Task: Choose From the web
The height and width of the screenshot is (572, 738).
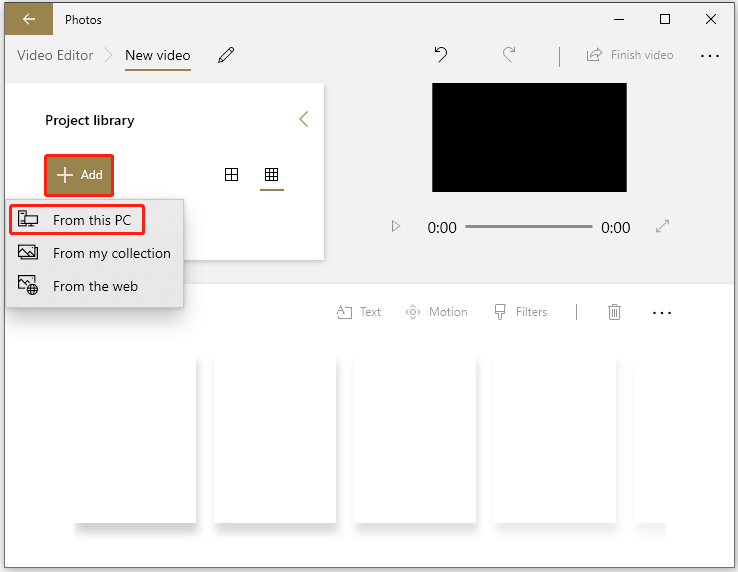Action: point(94,286)
